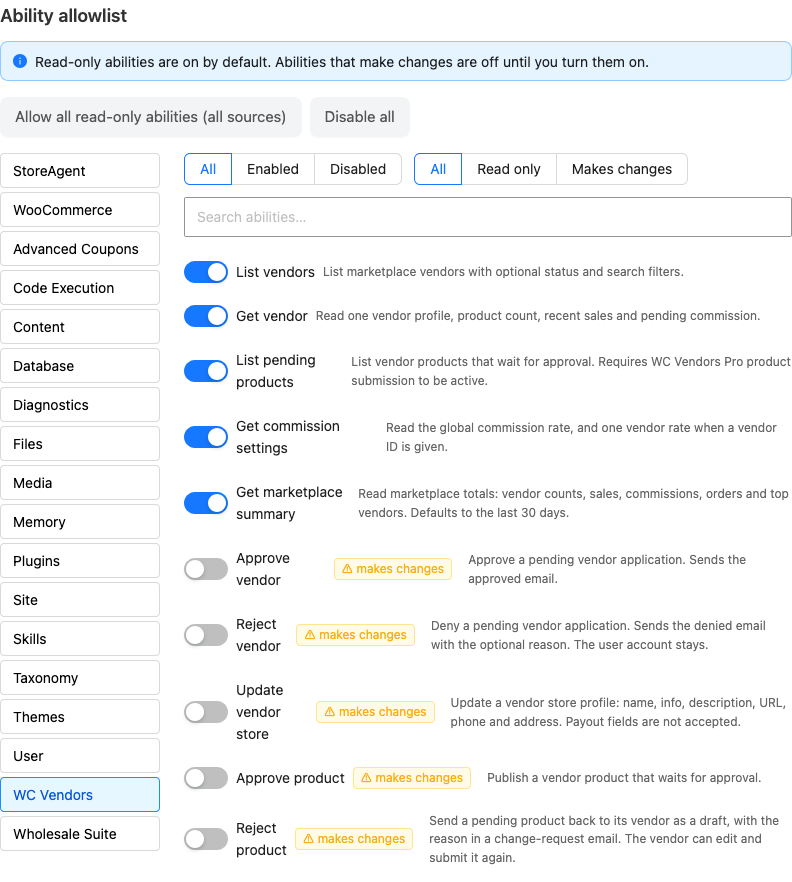Filter abilities by Enabled
This screenshot has width=792, height=882.
click(273, 169)
